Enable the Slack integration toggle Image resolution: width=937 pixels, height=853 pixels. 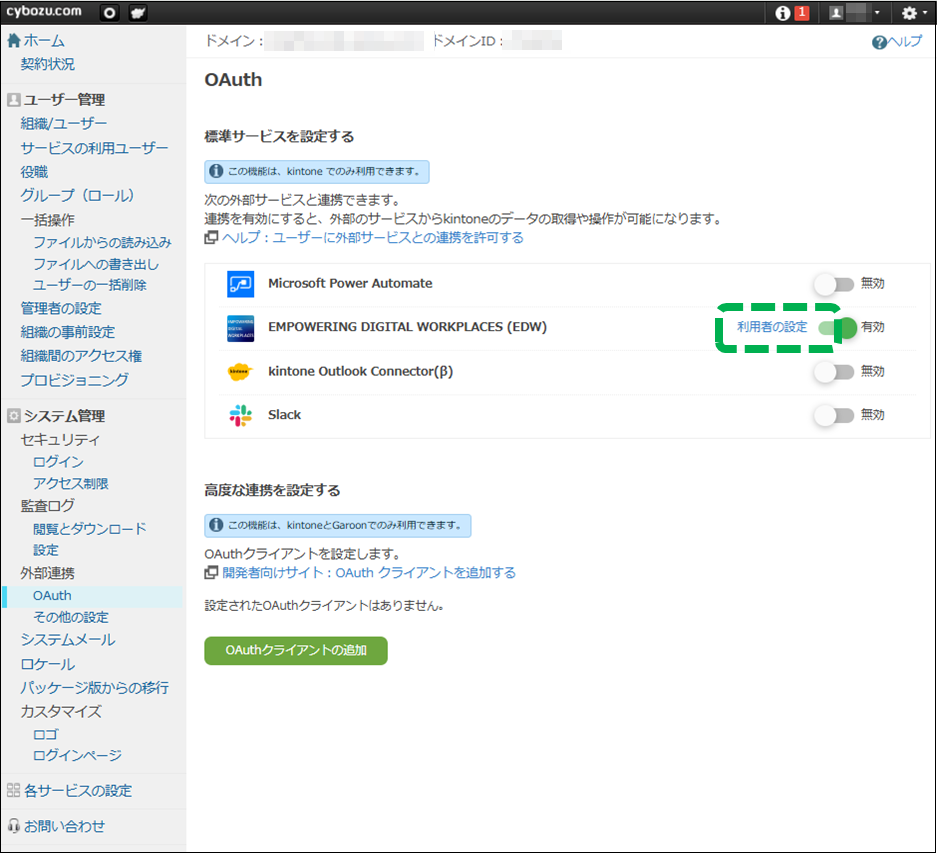[x=834, y=415]
